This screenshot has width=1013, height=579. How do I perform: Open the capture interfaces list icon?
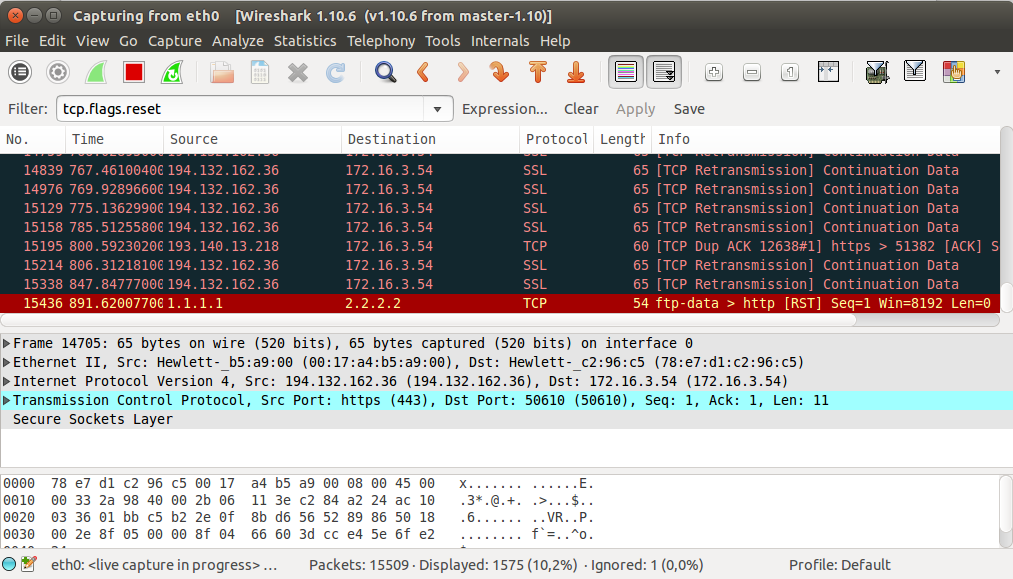tap(20, 72)
